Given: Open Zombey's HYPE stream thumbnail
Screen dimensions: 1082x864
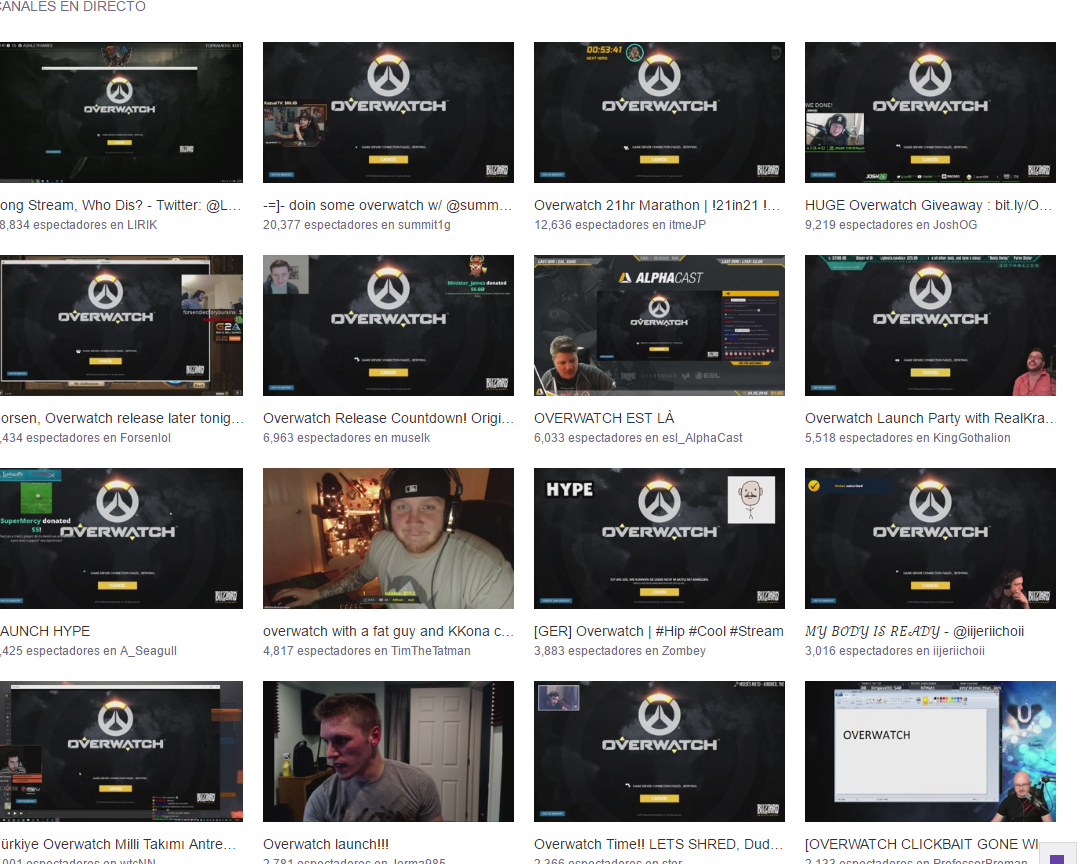Looking at the screenshot, I should click(659, 538).
